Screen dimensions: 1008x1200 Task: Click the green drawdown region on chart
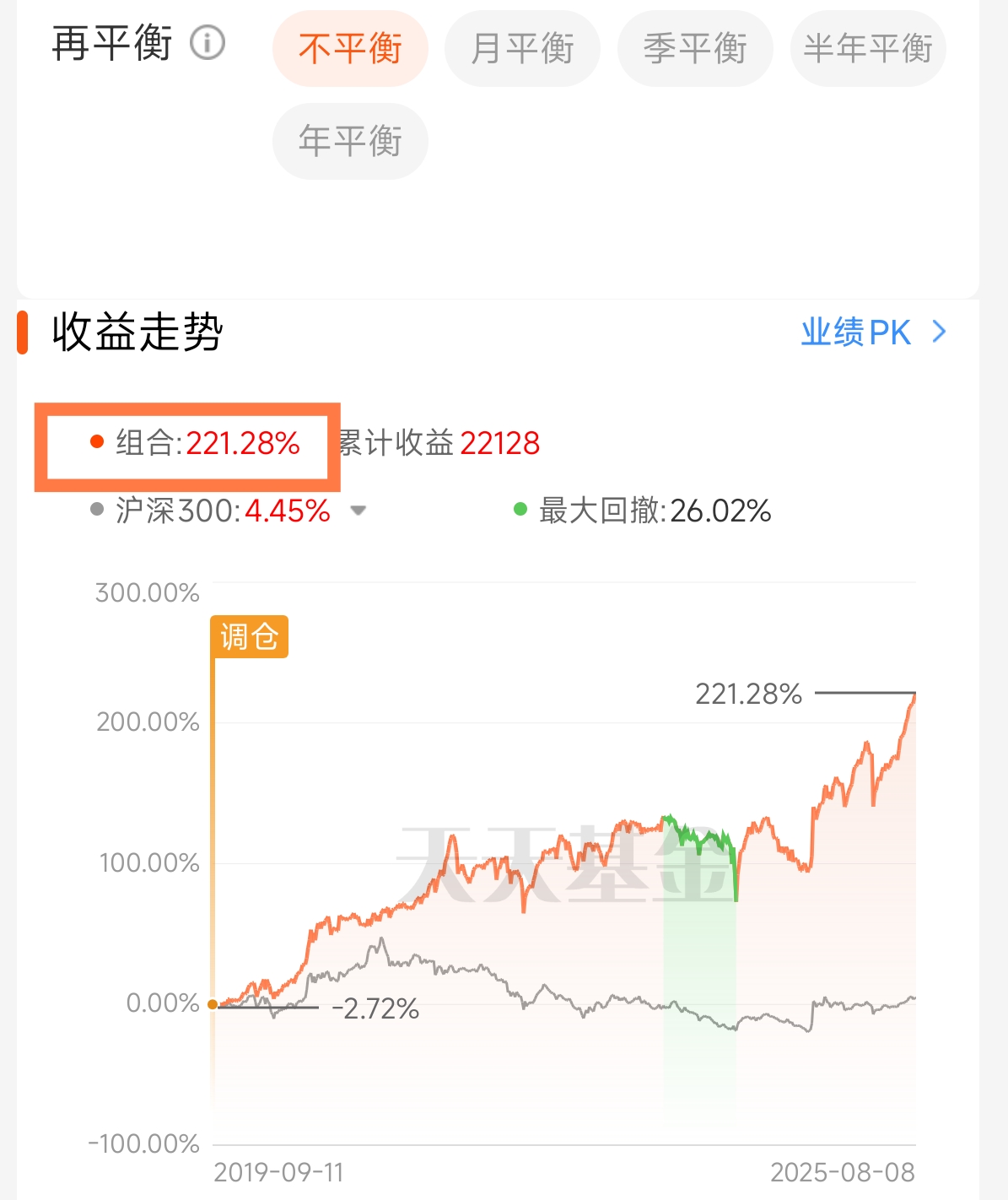pos(699,970)
